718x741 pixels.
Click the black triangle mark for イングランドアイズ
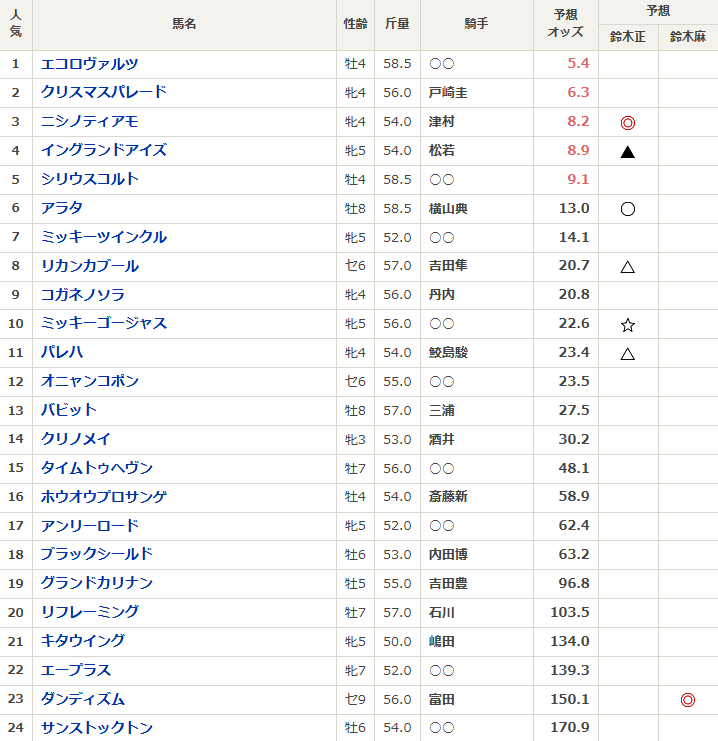[x=628, y=152]
